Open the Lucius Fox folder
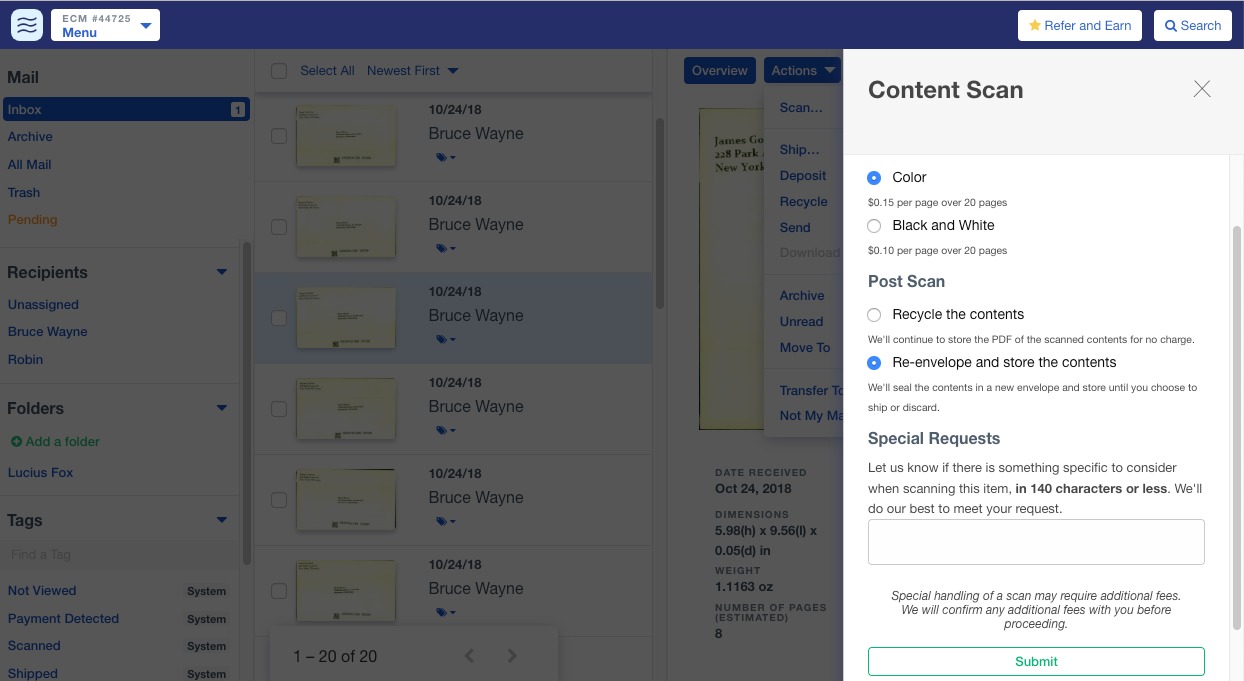Viewport: 1244px width, 681px height. point(40,472)
